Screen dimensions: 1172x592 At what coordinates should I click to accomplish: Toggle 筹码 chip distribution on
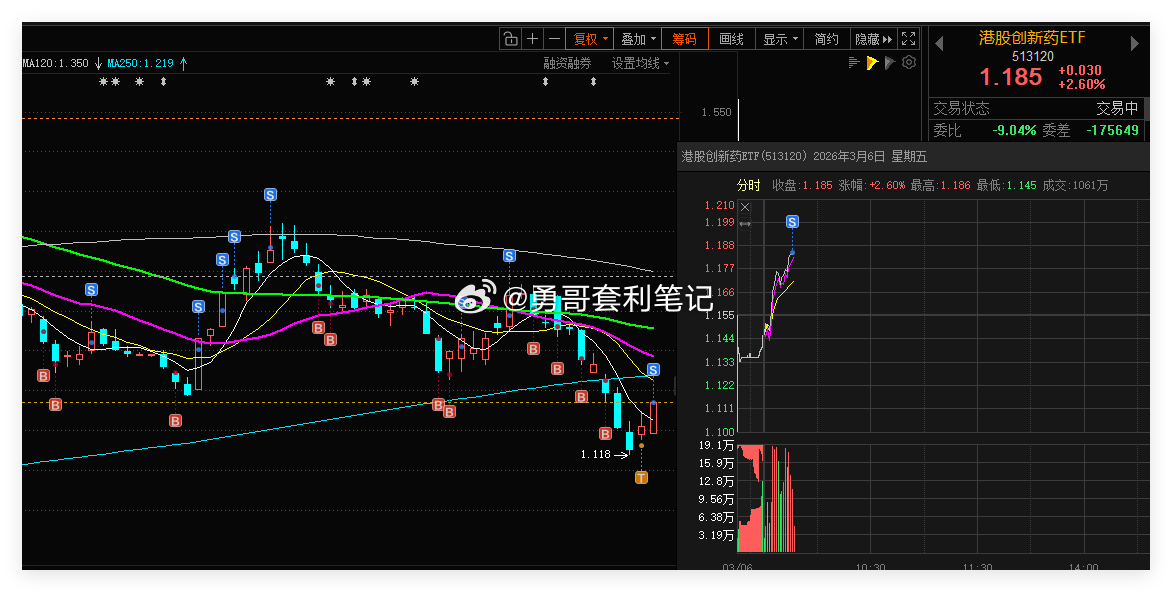pyautogui.click(x=685, y=38)
